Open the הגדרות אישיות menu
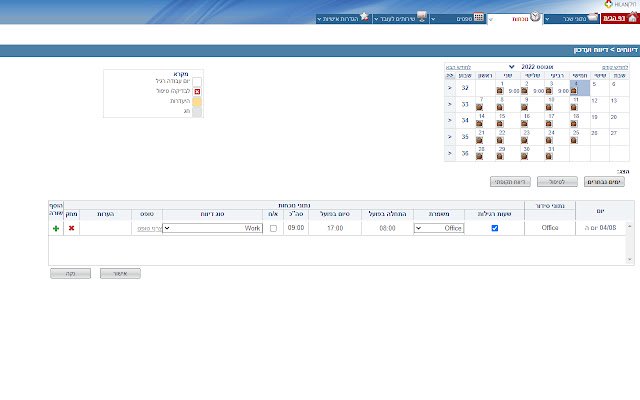Screen dimensions: 640x400 point(343,19)
